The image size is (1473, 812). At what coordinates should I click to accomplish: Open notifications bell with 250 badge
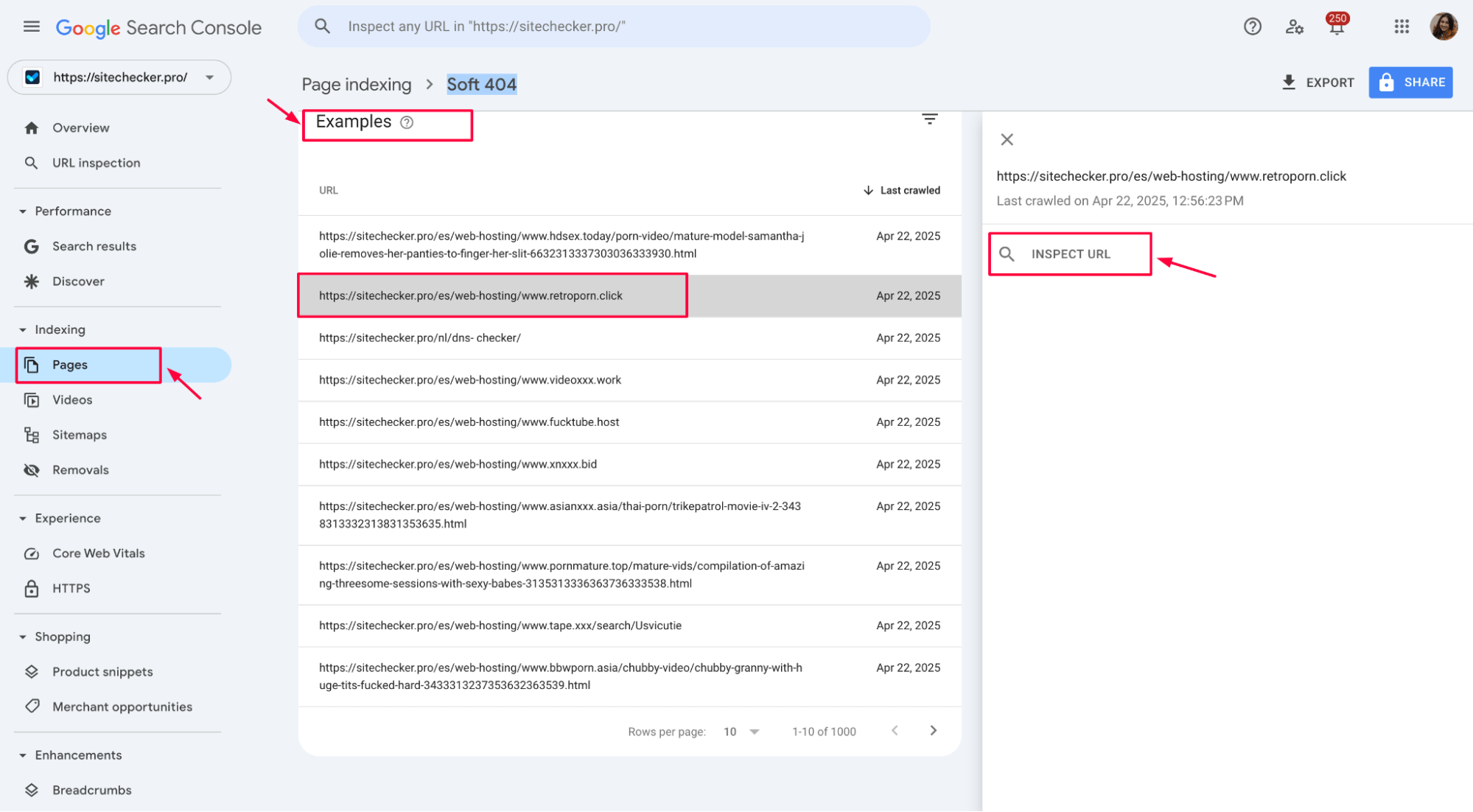(x=1337, y=25)
